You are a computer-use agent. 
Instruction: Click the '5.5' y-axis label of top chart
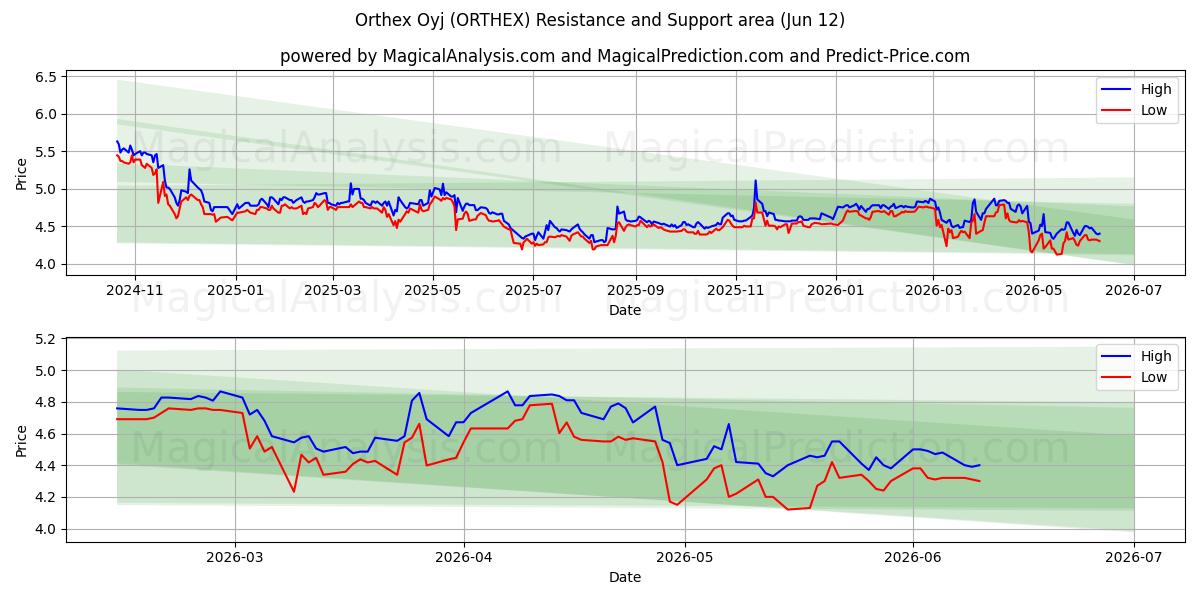(x=48, y=152)
